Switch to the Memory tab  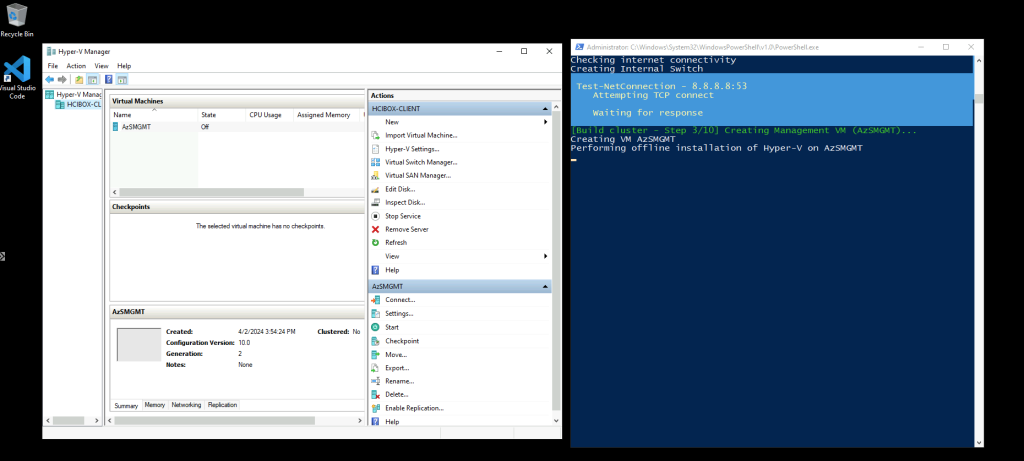(x=155, y=405)
